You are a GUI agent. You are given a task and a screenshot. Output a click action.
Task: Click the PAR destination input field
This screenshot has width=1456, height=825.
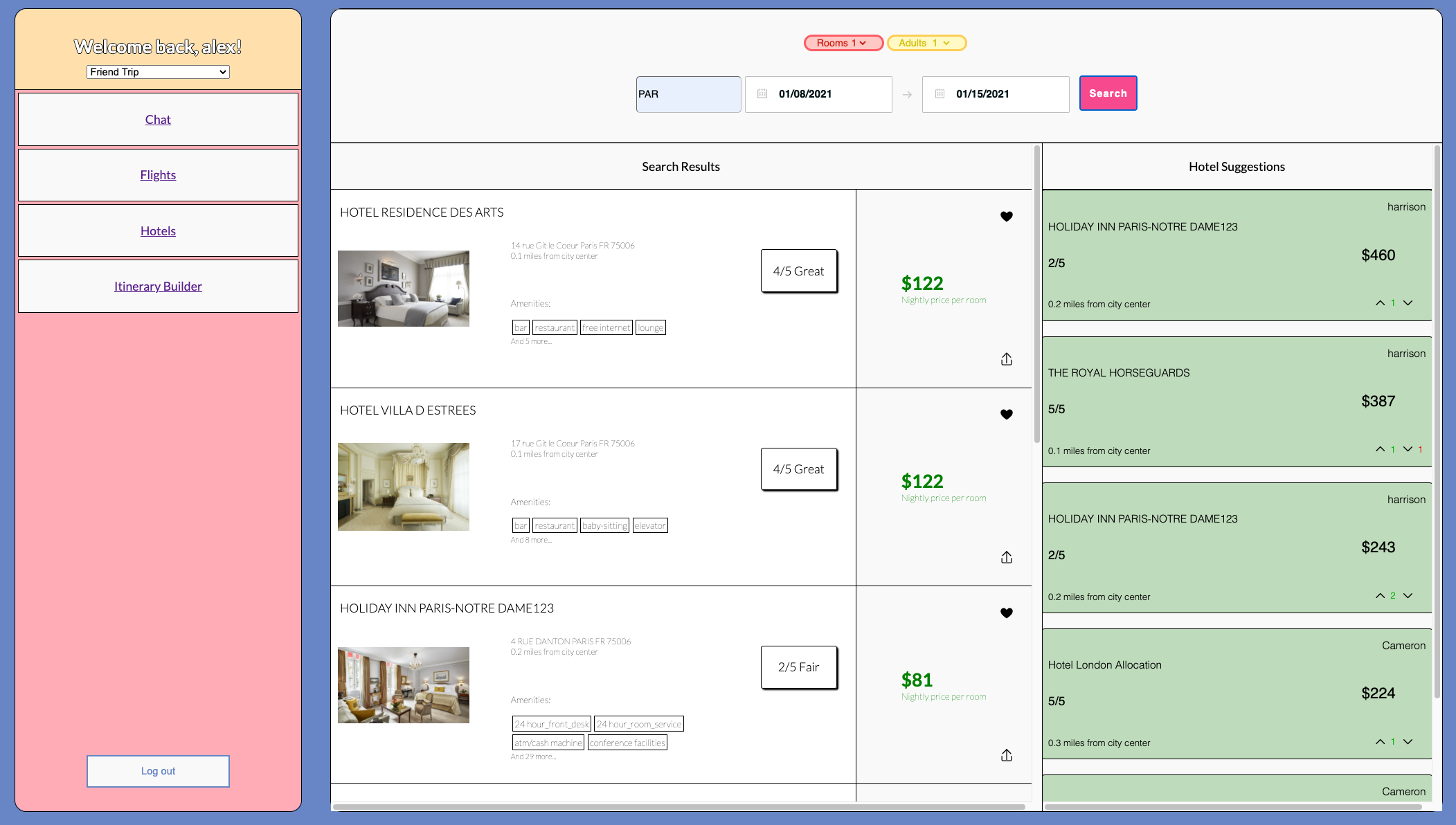click(x=688, y=94)
